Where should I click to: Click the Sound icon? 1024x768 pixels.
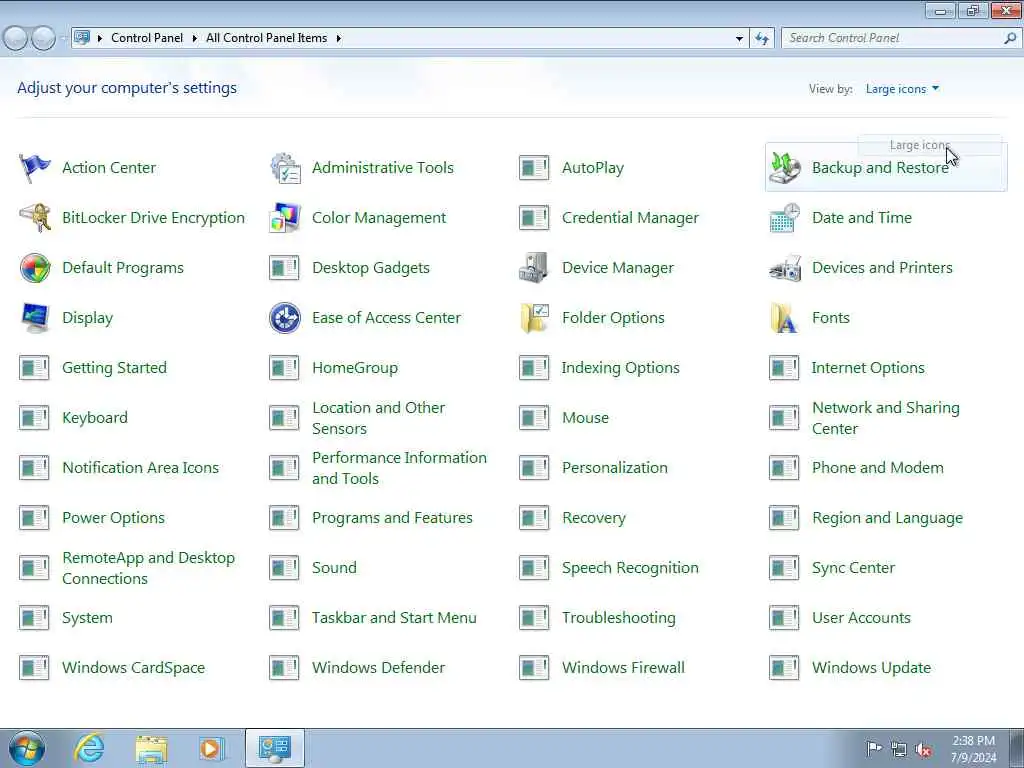(285, 568)
